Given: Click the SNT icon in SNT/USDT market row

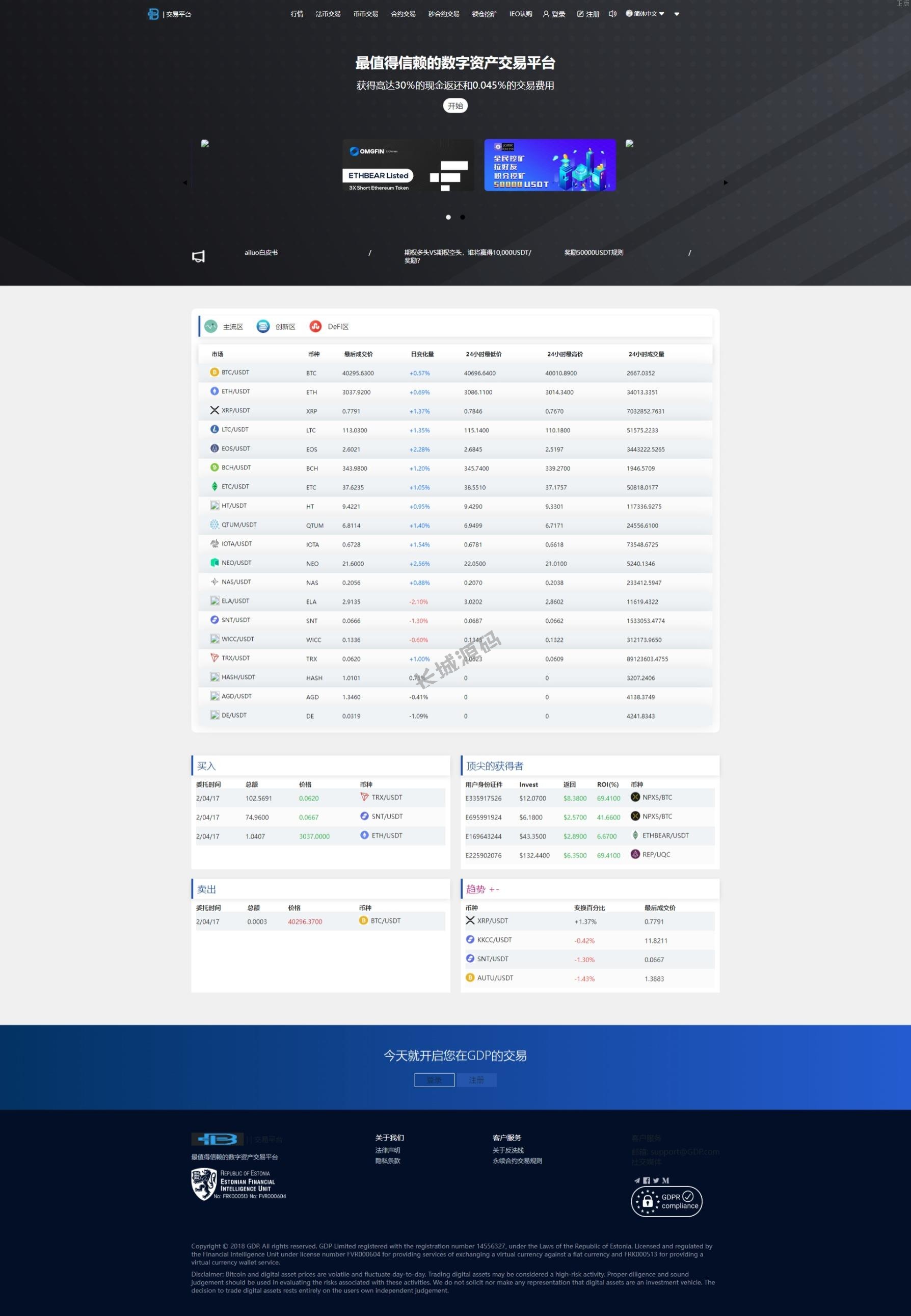Looking at the screenshot, I should [x=215, y=619].
